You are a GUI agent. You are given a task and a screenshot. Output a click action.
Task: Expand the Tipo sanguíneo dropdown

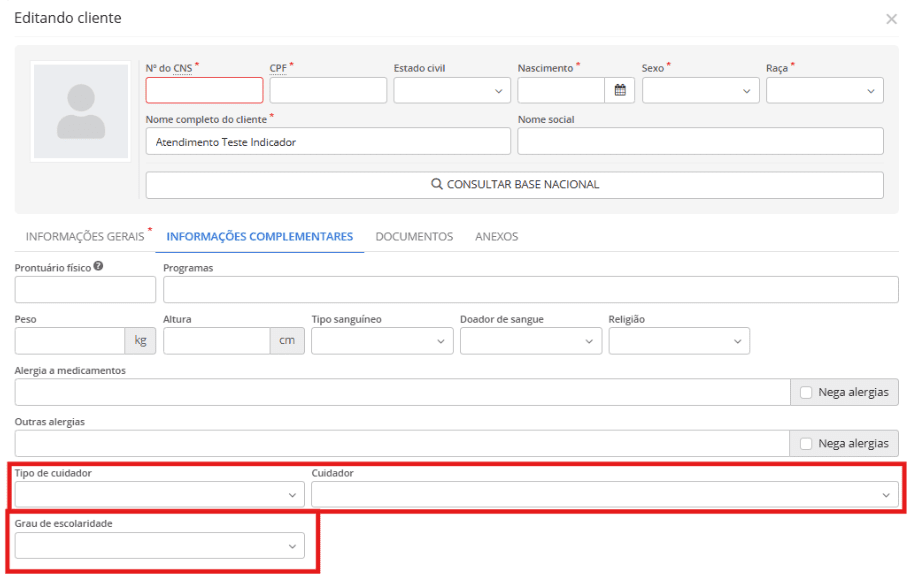tap(382, 341)
